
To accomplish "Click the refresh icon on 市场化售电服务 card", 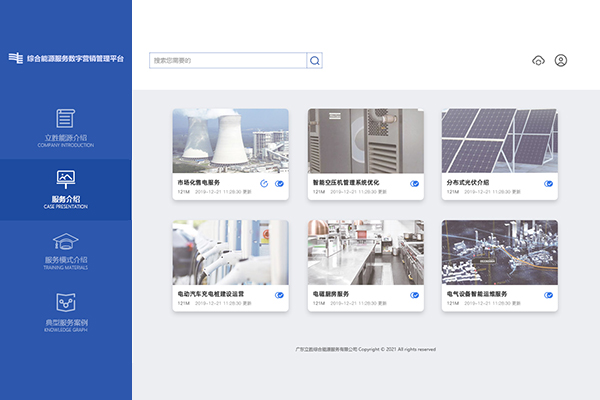I will point(264,183).
